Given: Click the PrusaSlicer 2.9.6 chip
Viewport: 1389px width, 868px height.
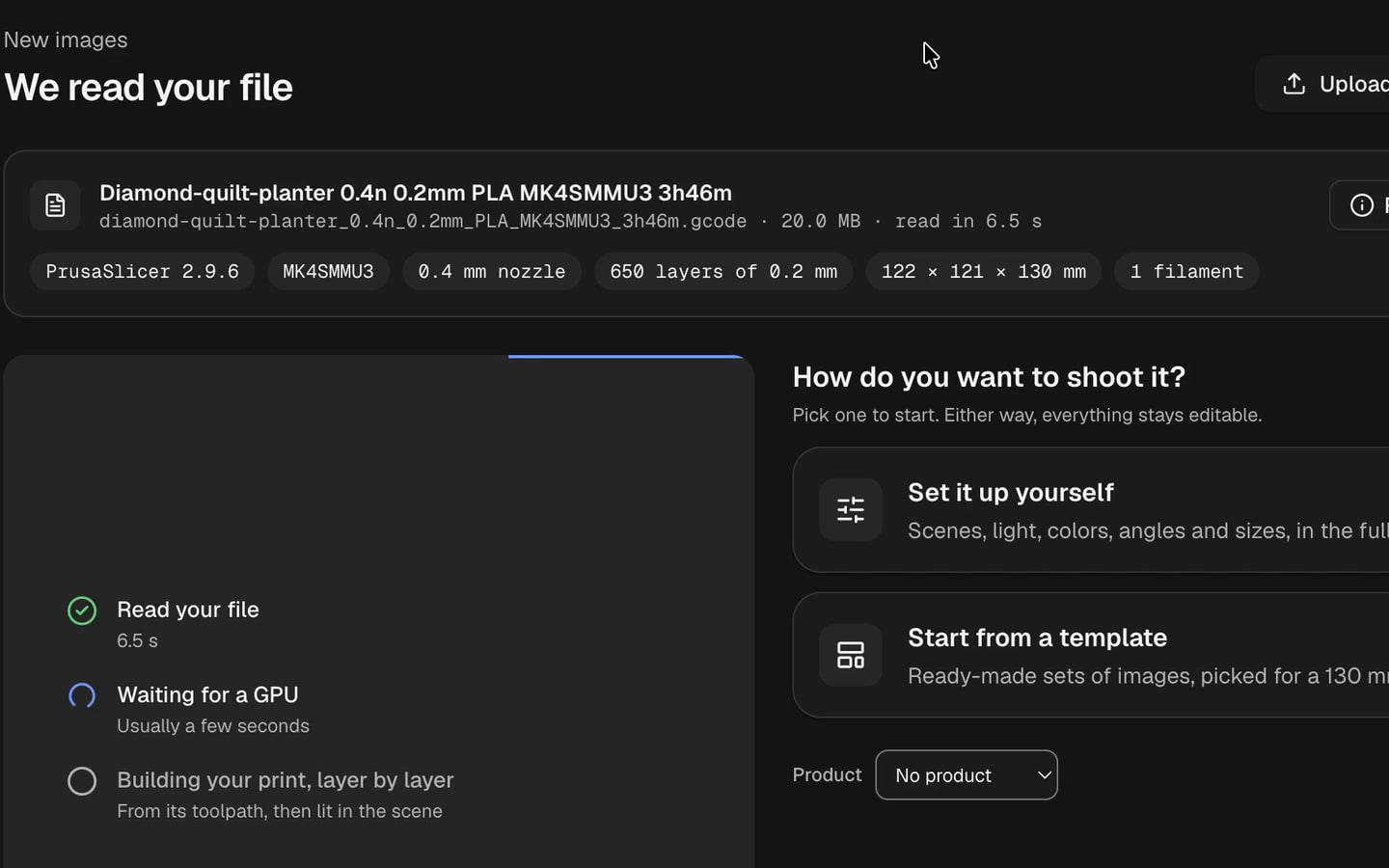Looking at the screenshot, I should coord(143,272).
